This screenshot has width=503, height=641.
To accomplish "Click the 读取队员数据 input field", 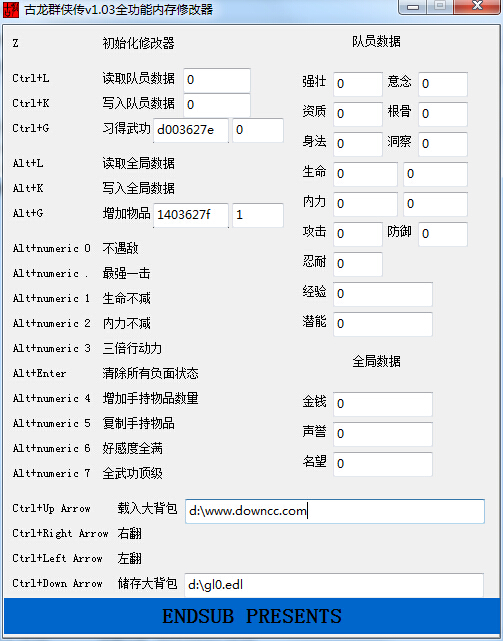I will pos(217,80).
